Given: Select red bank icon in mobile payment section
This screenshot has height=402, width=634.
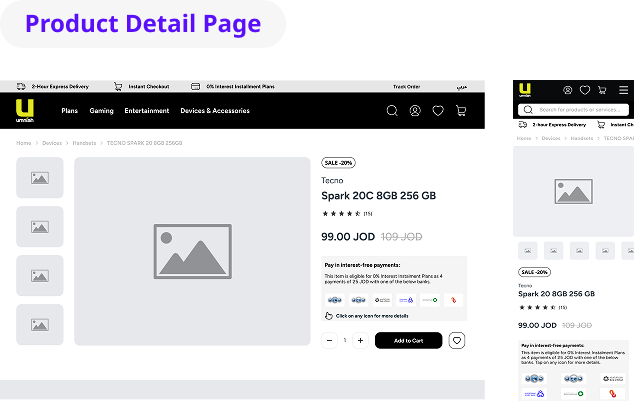Looking at the screenshot, I should point(613,394).
